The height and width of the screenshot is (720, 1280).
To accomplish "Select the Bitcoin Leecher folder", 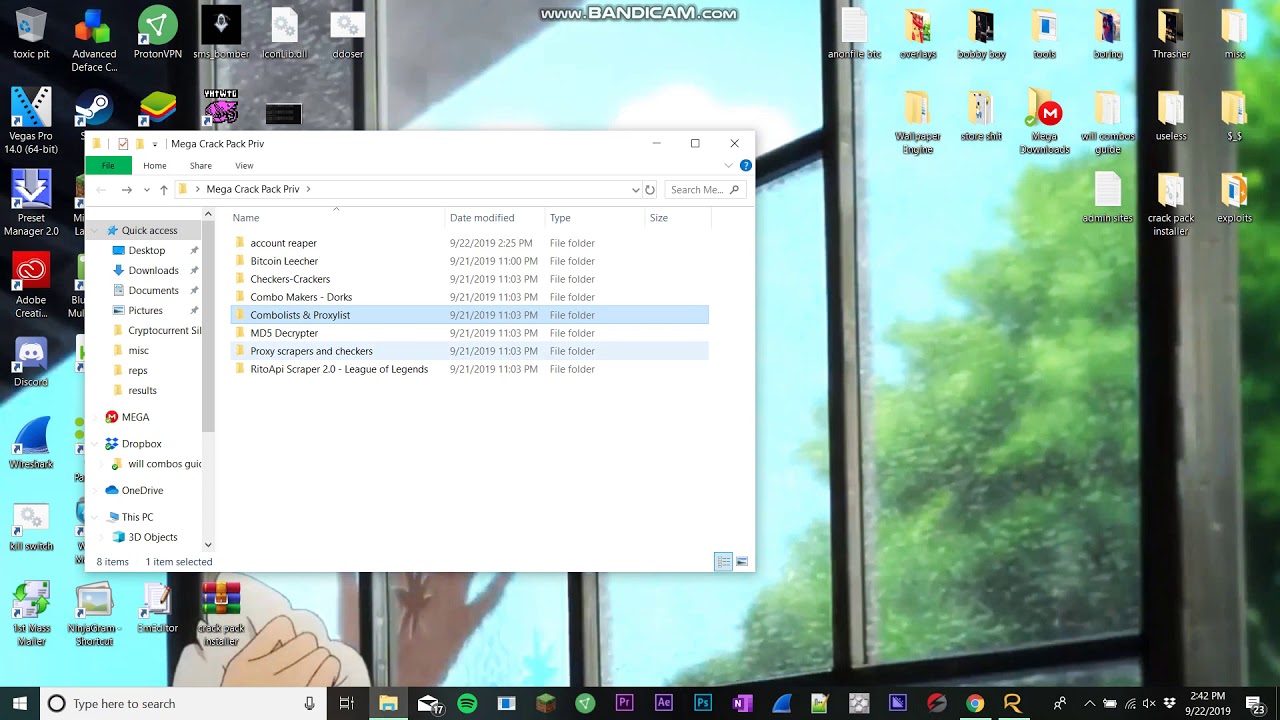I will (x=469, y=261).
